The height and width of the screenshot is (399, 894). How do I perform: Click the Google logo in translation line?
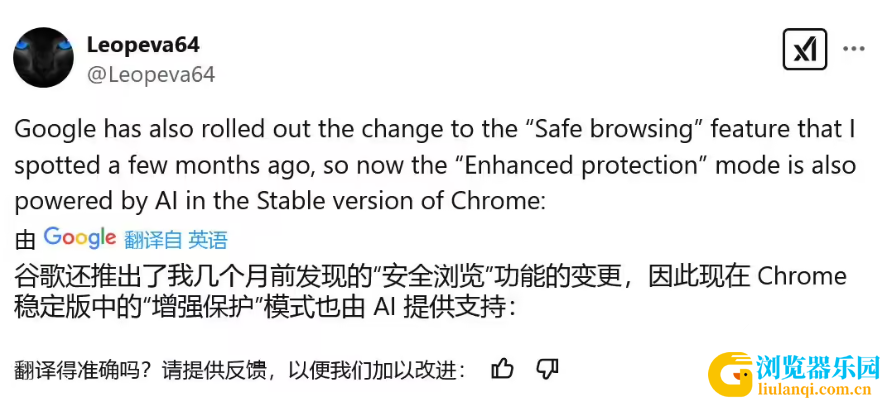point(80,238)
